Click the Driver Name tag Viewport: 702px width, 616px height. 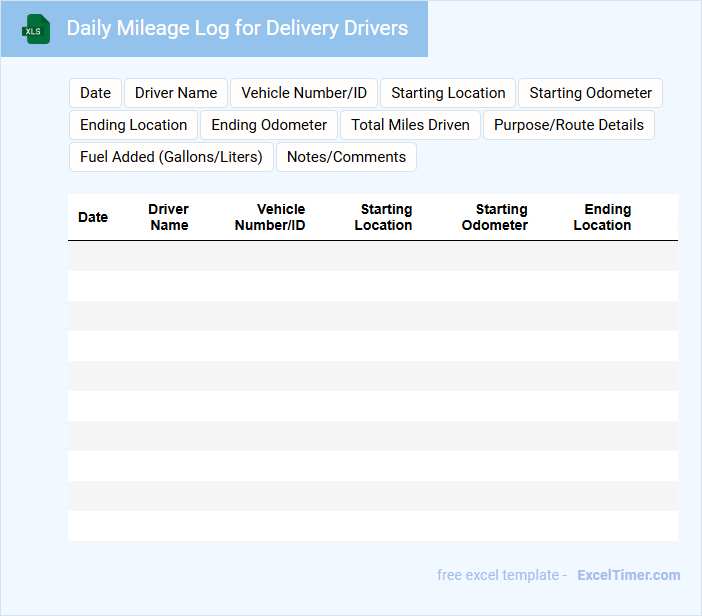point(176,93)
